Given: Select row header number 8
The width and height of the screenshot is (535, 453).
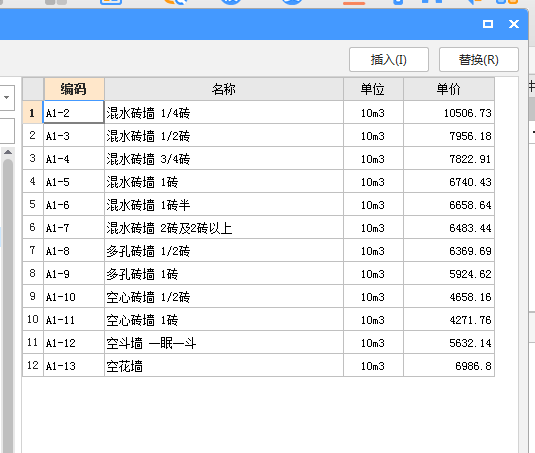Looking at the screenshot, I should 33,273.
